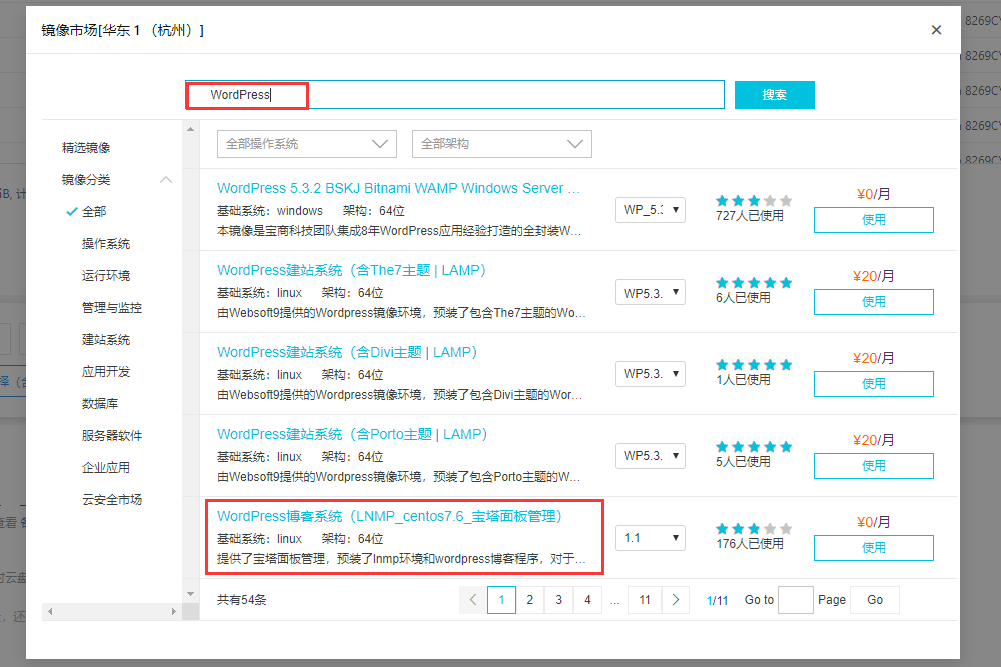Open WordPress建站系统 含Divi主题 link
This screenshot has height=667, width=1001.
347,352
